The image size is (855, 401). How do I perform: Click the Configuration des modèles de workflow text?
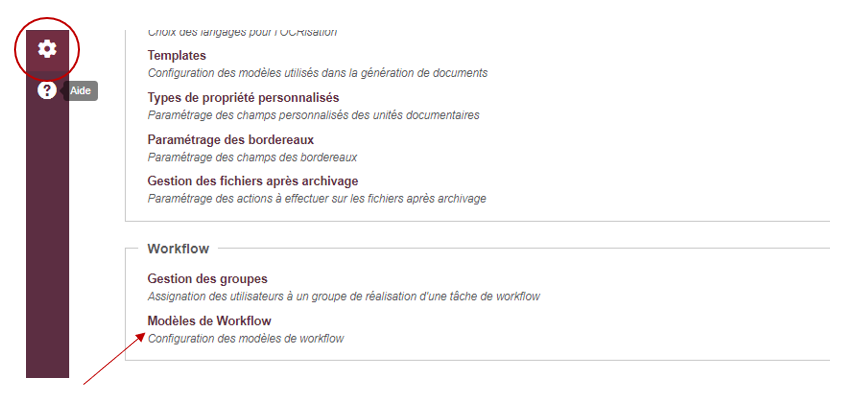click(x=245, y=339)
